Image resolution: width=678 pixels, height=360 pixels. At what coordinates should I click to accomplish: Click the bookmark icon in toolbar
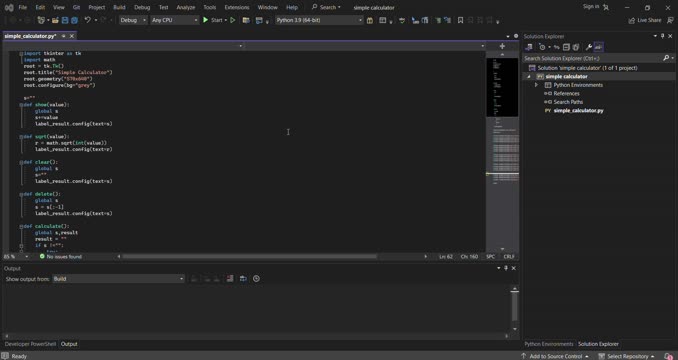(x=461, y=20)
